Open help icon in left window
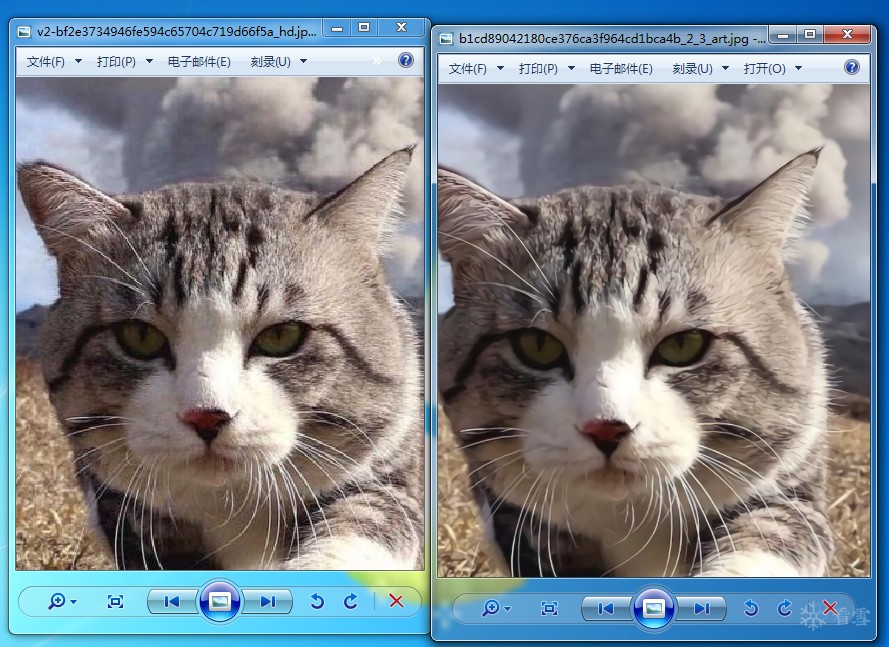 pyautogui.click(x=406, y=60)
